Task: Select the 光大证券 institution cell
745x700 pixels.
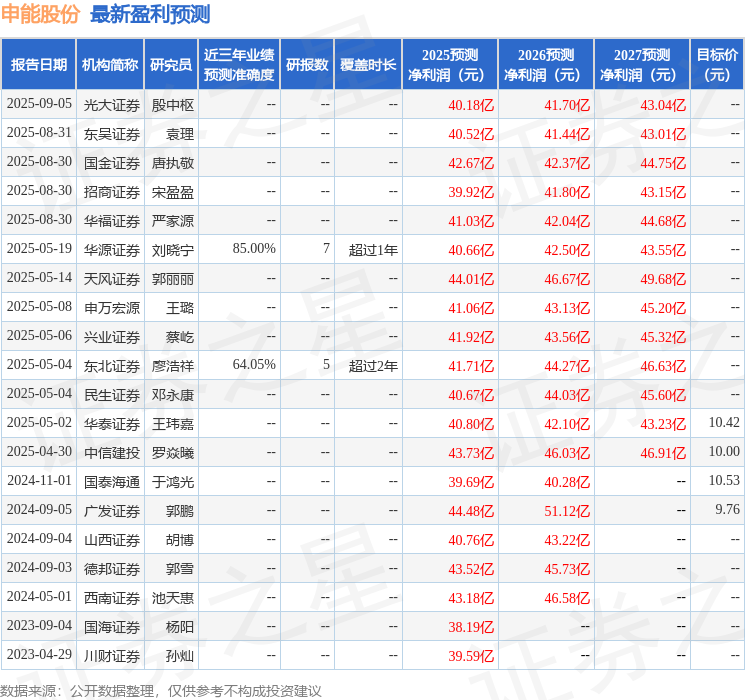Action: 112,105
